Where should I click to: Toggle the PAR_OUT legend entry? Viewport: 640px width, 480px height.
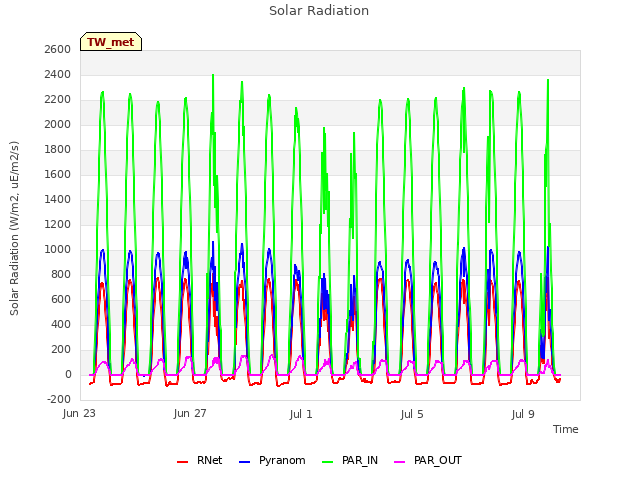[x=428, y=460]
